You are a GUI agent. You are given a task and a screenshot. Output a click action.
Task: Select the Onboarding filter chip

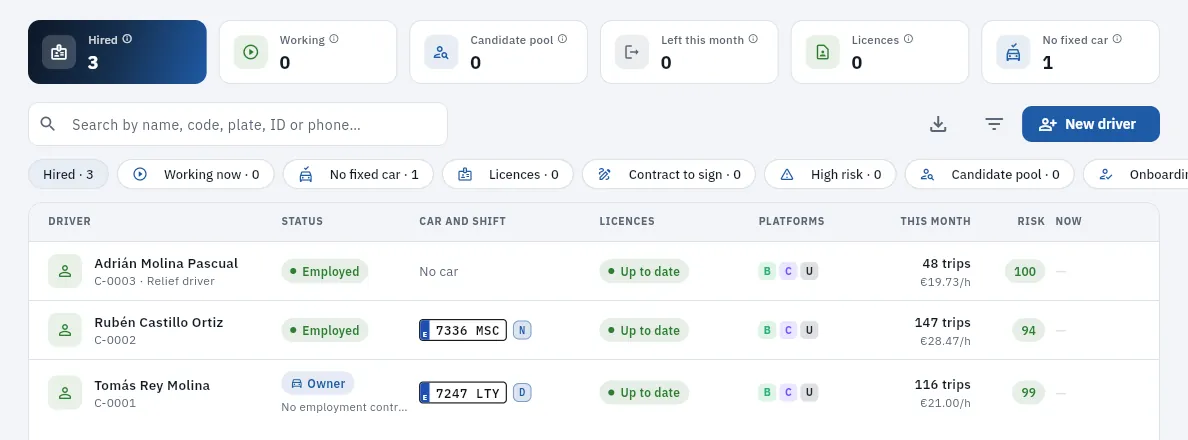[x=1136, y=174]
